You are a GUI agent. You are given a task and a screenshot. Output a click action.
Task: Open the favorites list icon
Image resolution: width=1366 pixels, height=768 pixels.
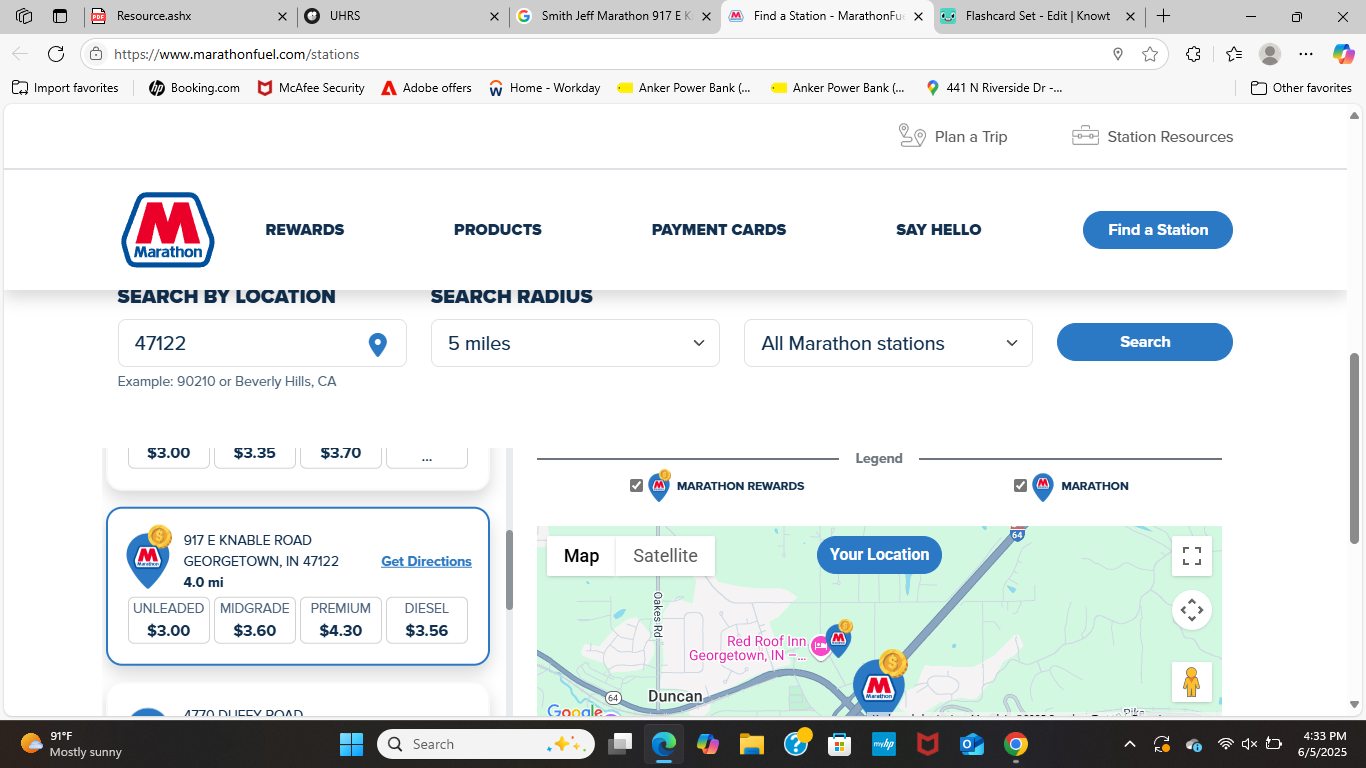[1233, 54]
